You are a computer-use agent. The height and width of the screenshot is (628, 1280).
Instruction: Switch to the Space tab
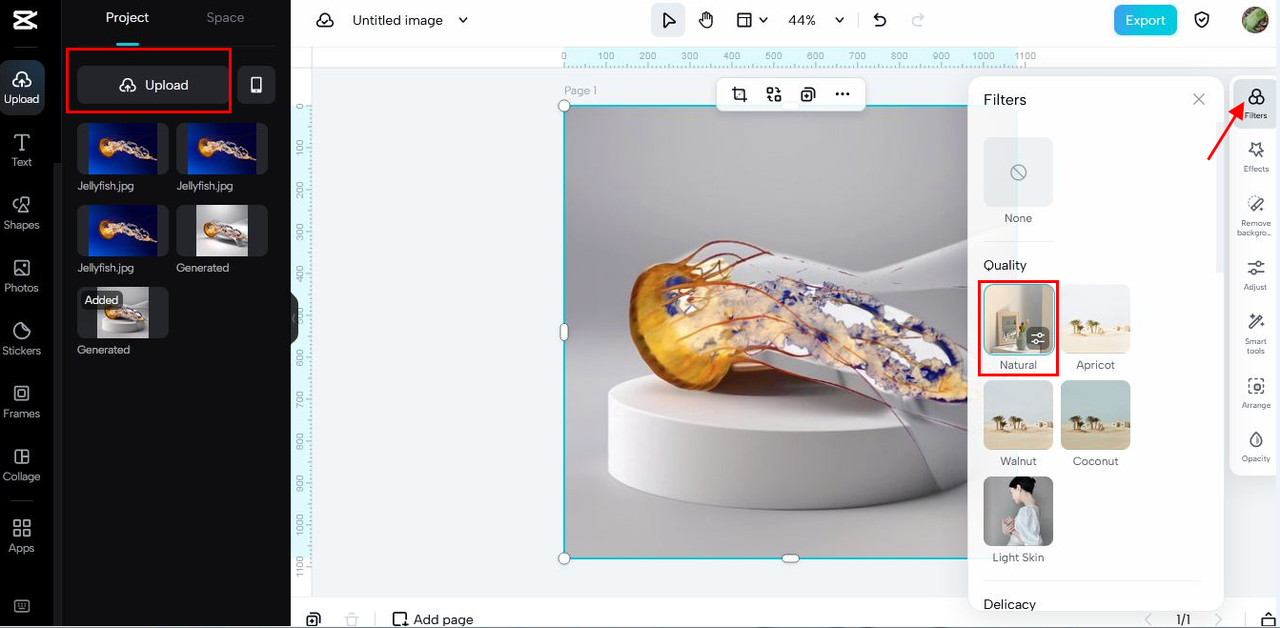225,18
